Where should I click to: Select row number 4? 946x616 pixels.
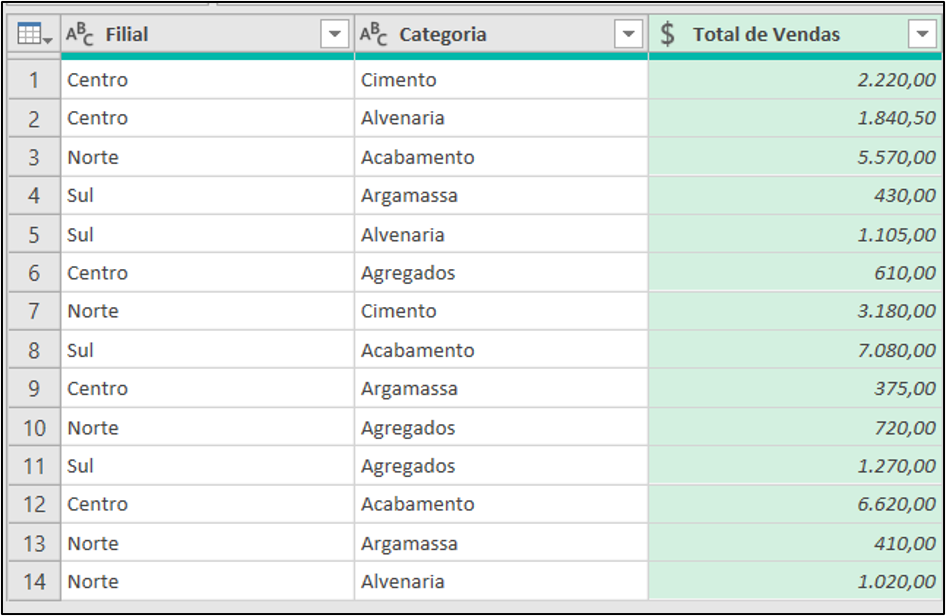34,195
